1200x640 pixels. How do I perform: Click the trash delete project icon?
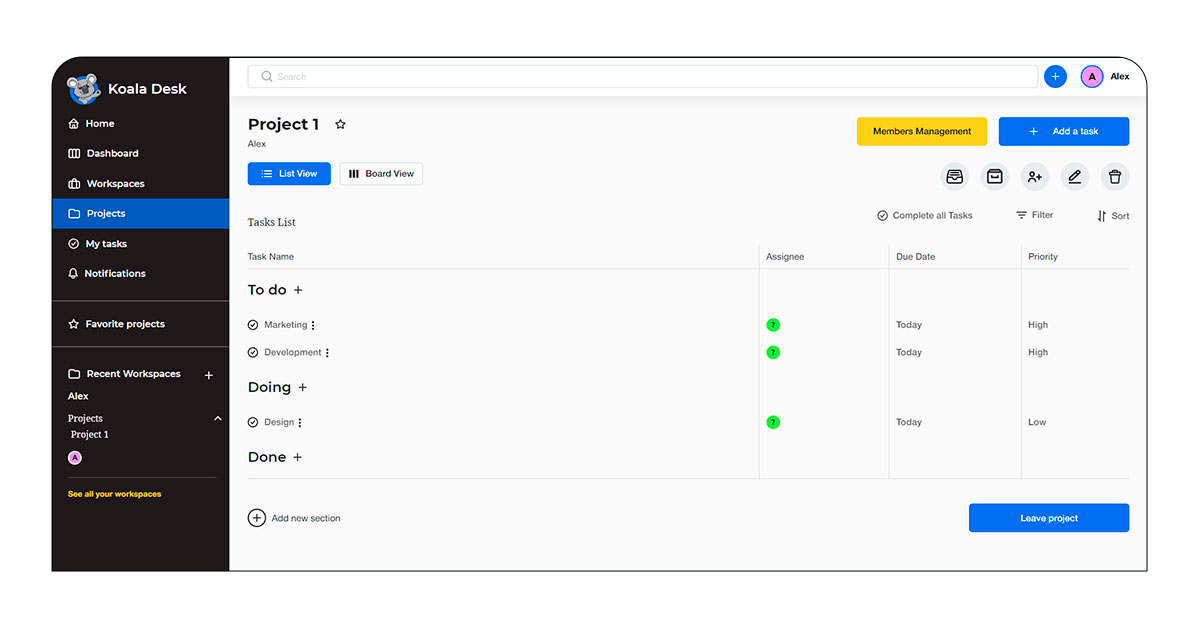click(1115, 177)
